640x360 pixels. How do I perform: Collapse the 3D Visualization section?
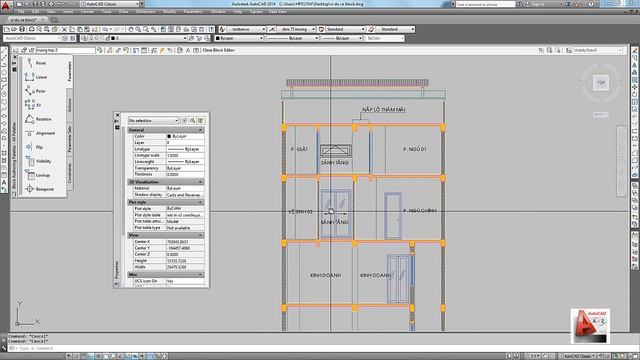point(200,182)
